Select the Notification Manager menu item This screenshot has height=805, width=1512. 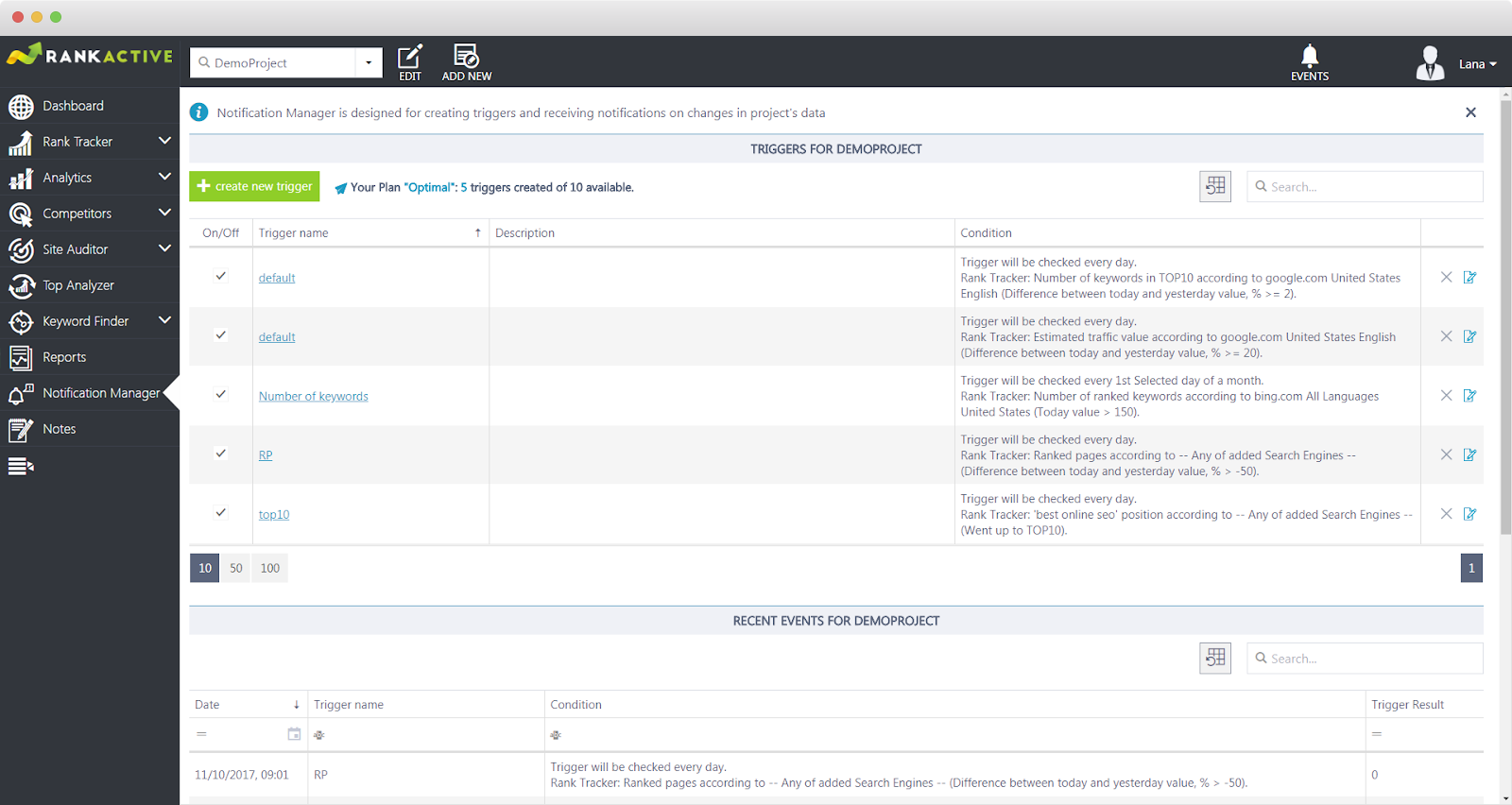(90, 393)
